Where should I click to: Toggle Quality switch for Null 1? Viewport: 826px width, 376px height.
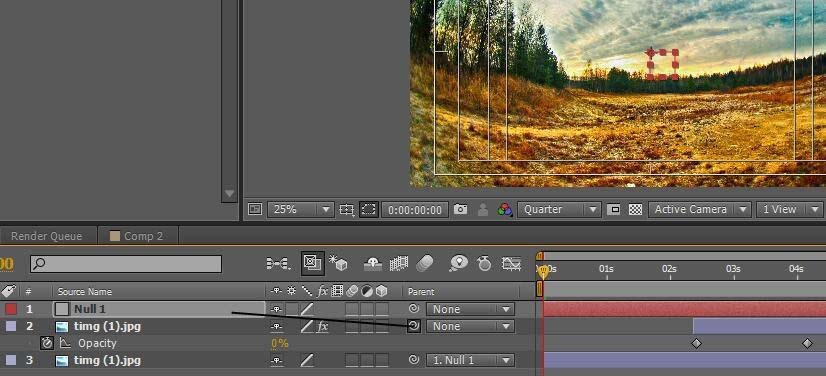(x=307, y=309)
